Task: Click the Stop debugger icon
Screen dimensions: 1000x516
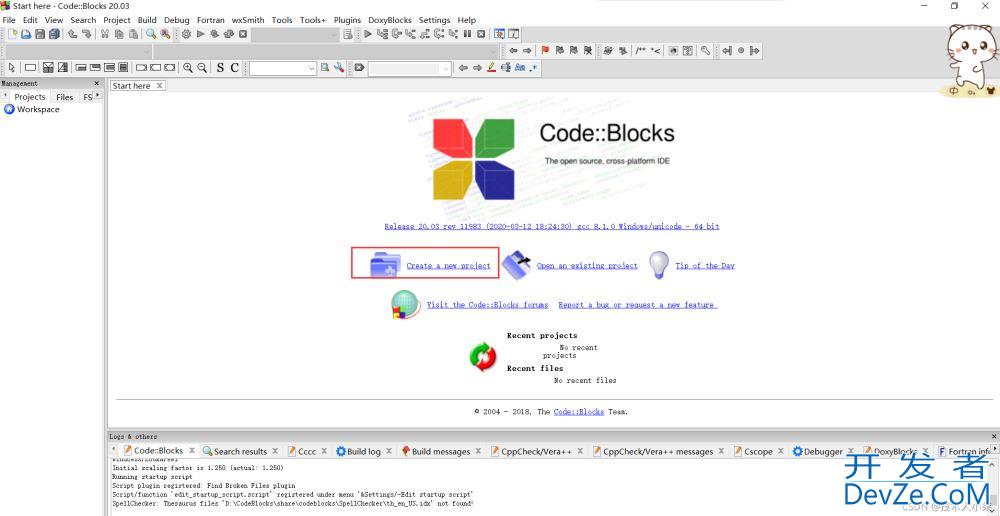Action: pyautogui.click(x=482, y=34)
